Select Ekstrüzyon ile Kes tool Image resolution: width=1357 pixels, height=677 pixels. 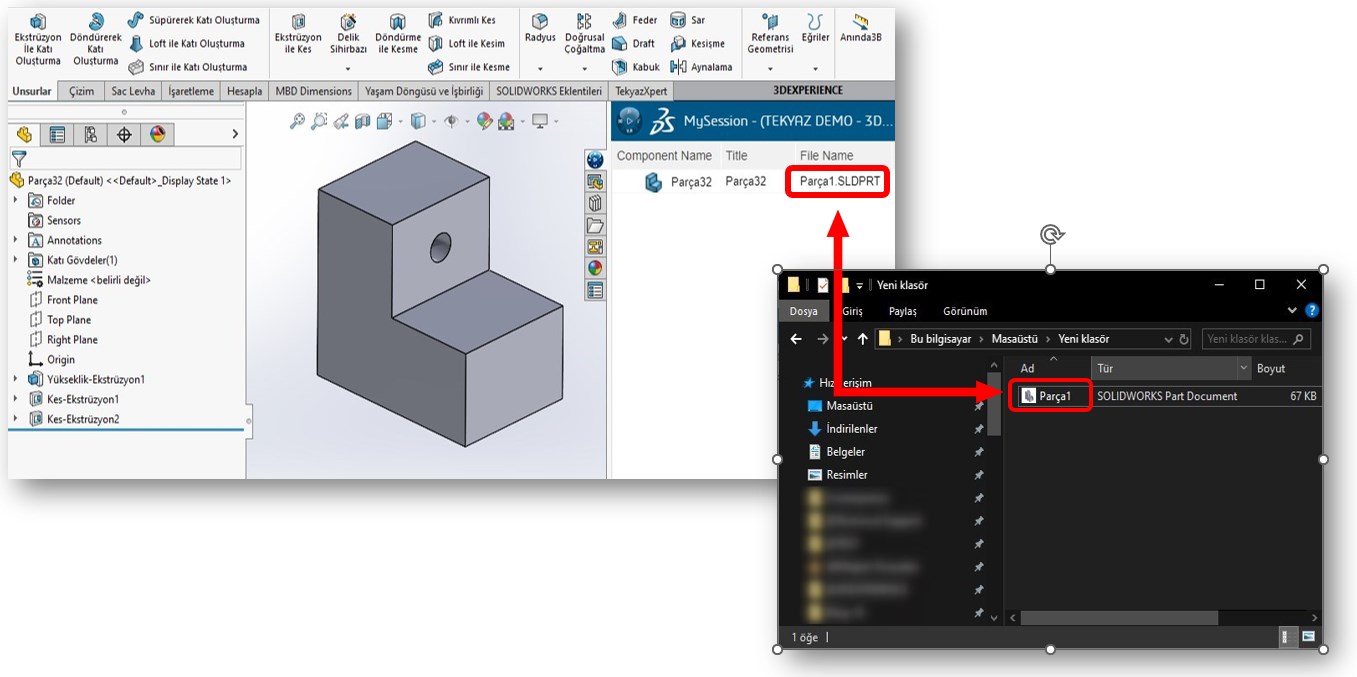tap(298, 34)
